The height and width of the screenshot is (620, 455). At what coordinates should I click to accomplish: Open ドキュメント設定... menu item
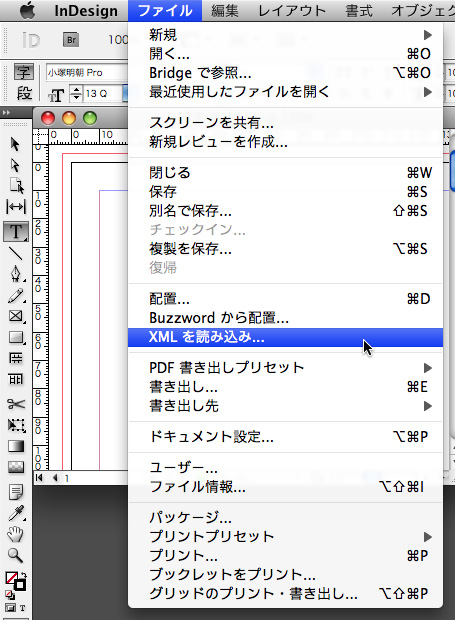point(285,437)
